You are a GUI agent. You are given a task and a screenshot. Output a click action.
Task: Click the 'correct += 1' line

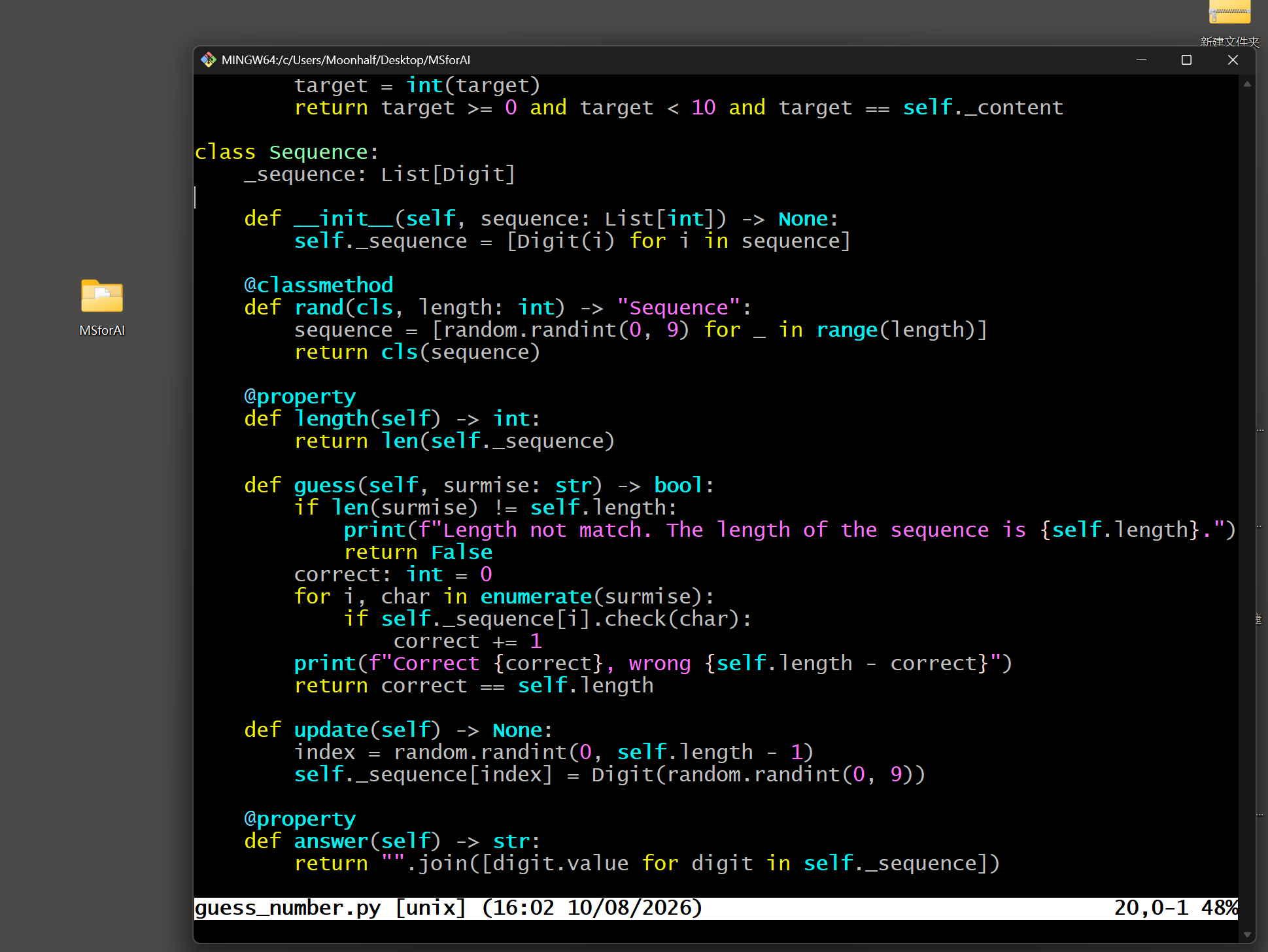[x=468, y=641]
